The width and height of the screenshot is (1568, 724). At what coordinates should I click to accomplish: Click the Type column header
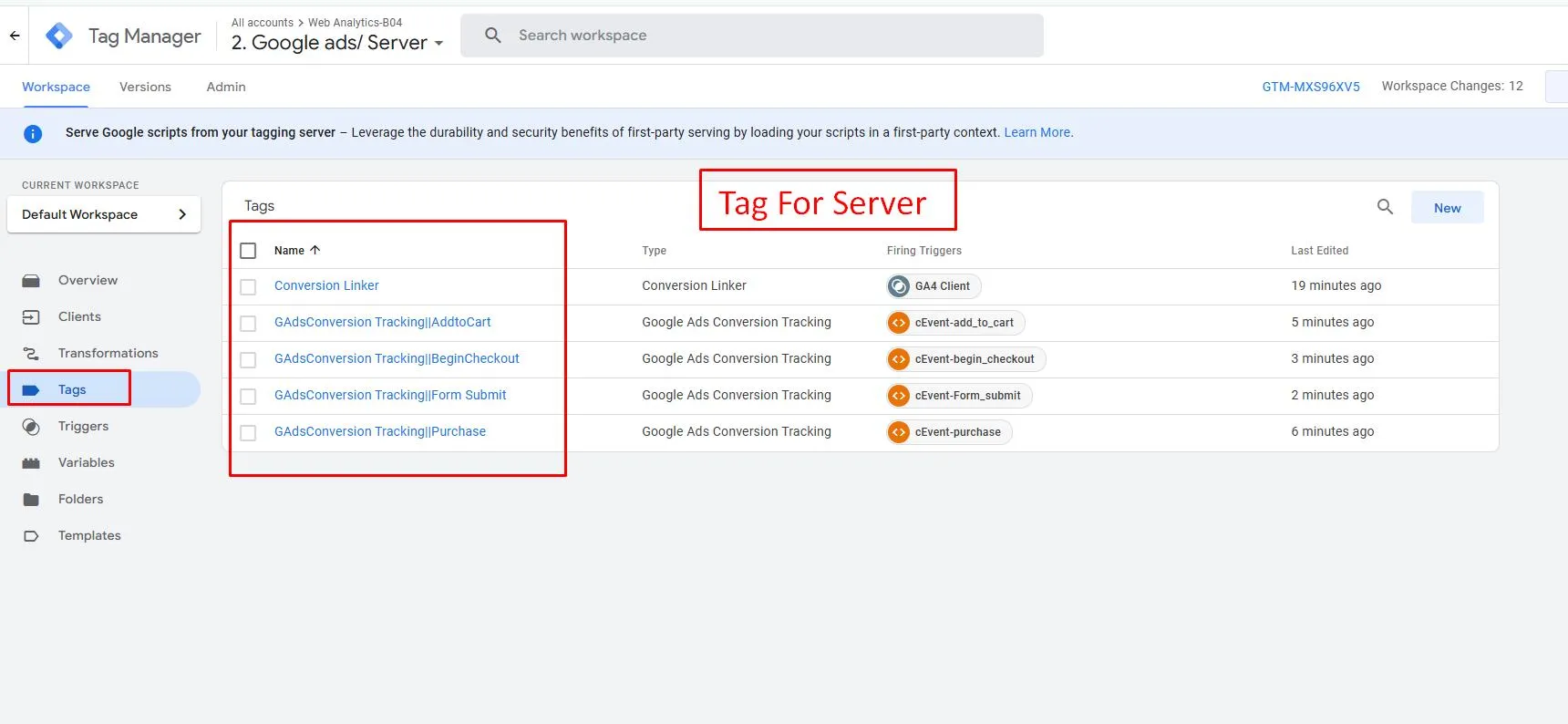654,251
